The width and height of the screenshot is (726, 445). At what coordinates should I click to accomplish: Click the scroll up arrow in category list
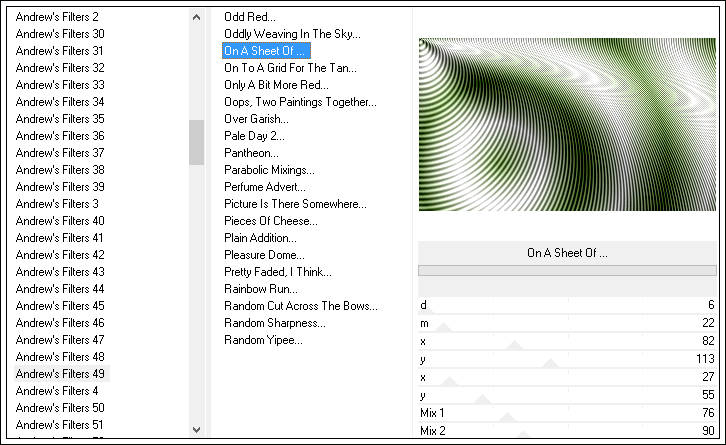(196, 18)
